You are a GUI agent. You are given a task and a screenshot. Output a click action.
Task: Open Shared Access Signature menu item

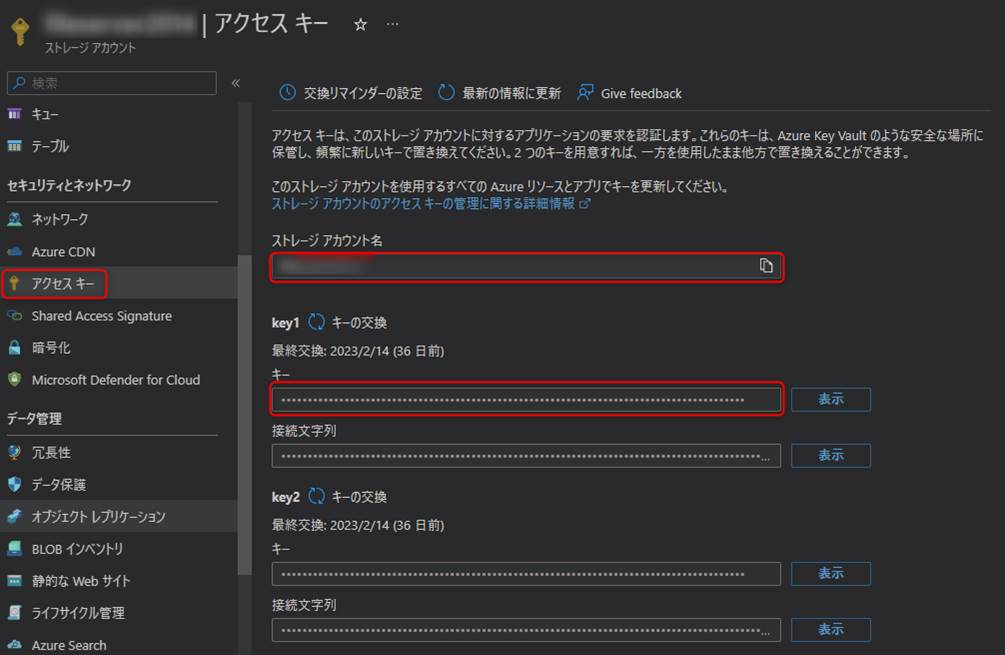pos(101,316)
